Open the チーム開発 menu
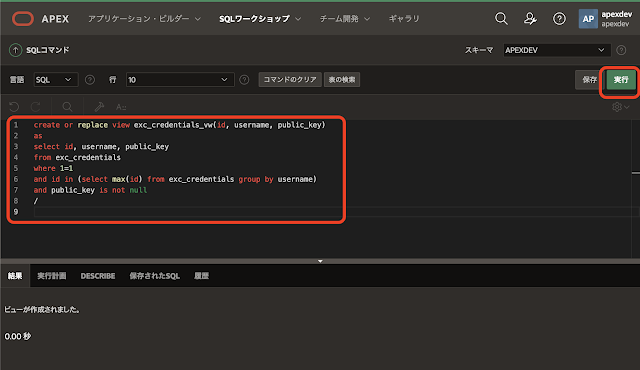Viewport: 640px width, 370px height. point(344,19)
